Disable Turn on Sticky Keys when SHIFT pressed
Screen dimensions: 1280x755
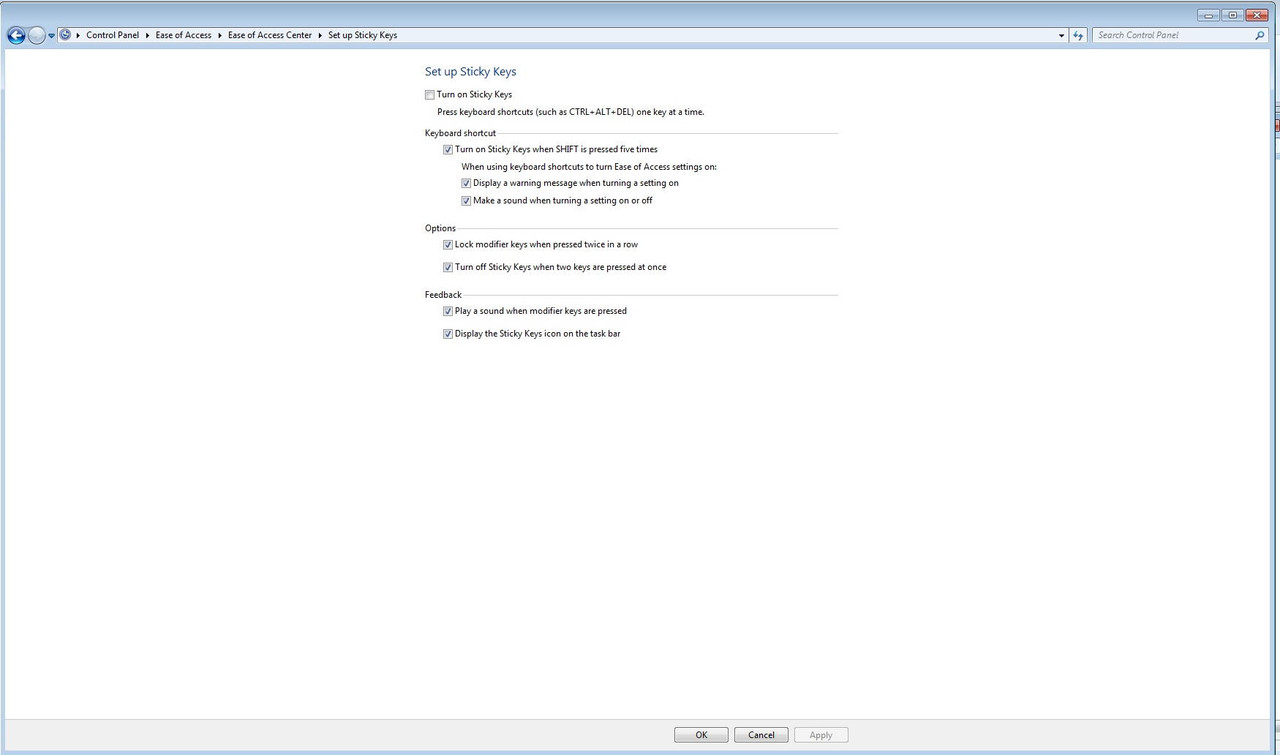click(448, 149)
